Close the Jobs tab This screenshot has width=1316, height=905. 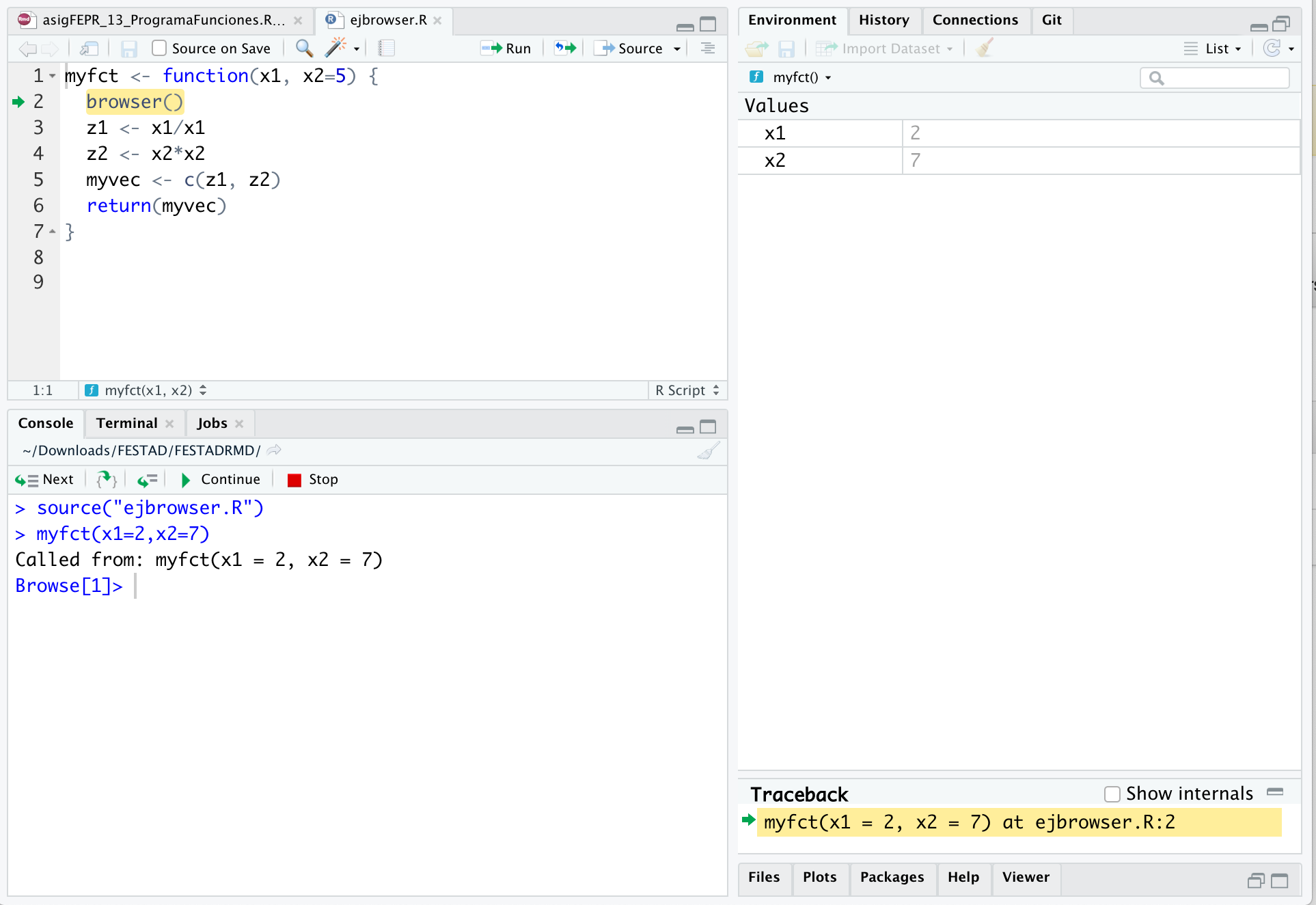click(x=239, y=424)
